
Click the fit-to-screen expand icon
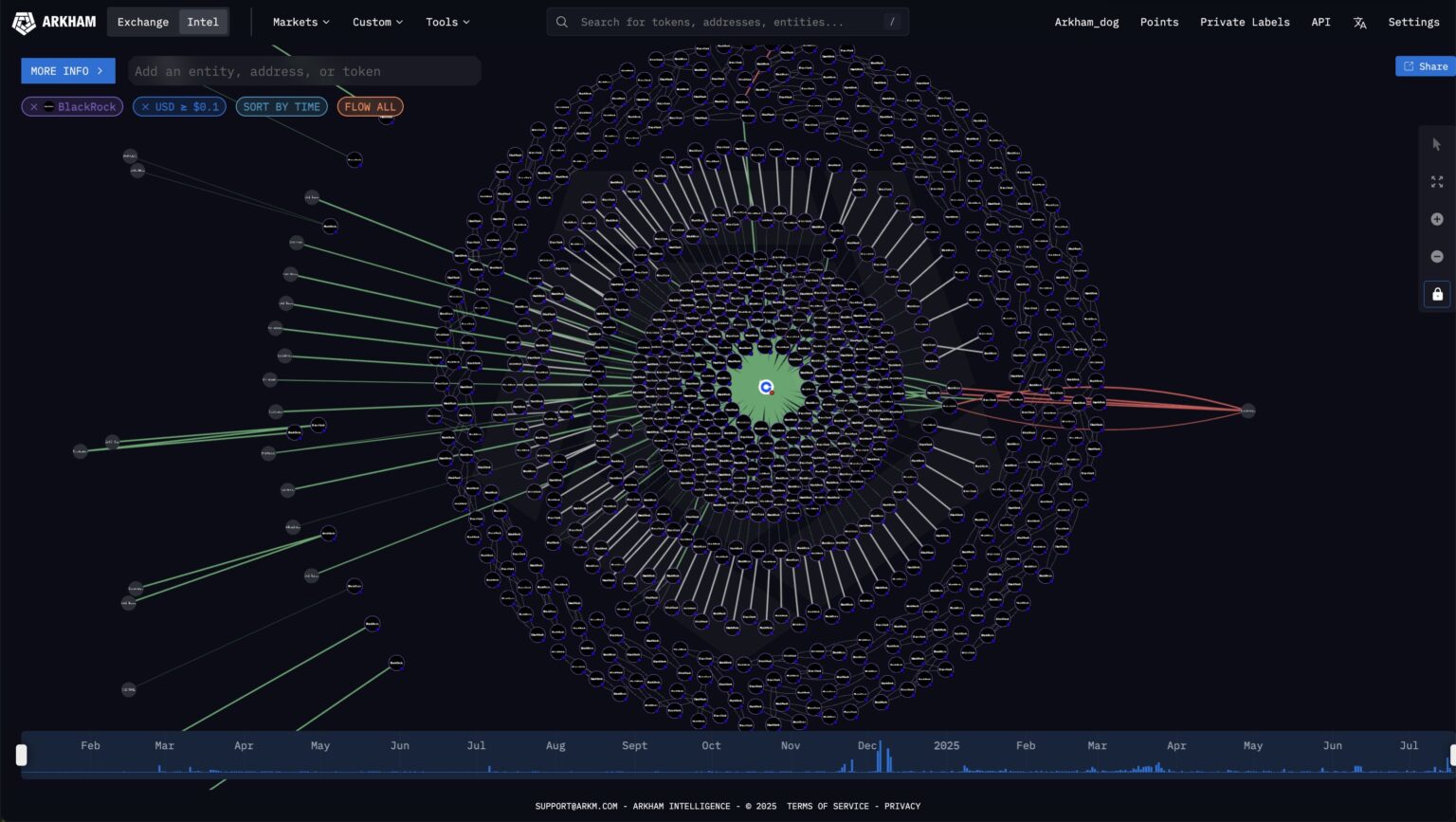pos(1437,181)
